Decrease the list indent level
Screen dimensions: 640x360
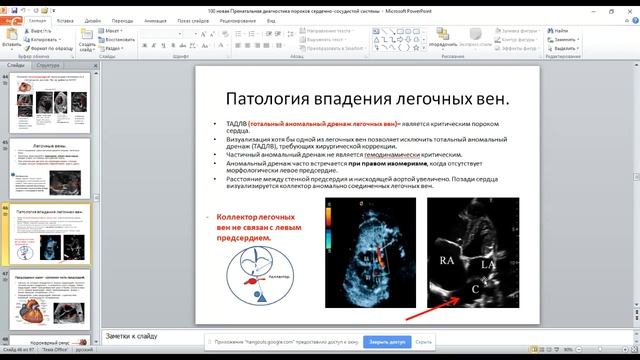click(x=269, y=34)
